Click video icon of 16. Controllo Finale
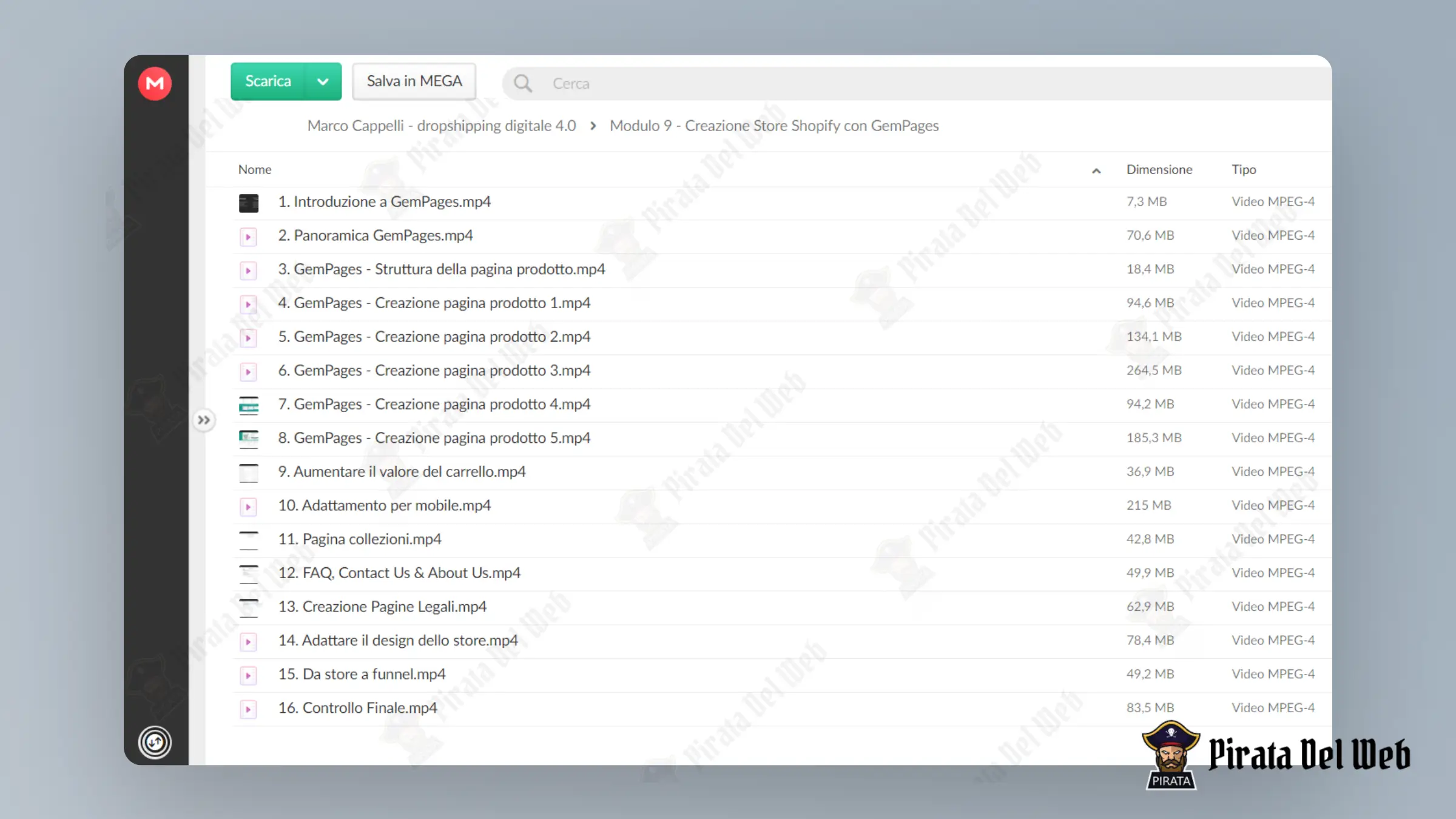The height and width of the screenshot is (819, 1456). click(x=248, y=709)
